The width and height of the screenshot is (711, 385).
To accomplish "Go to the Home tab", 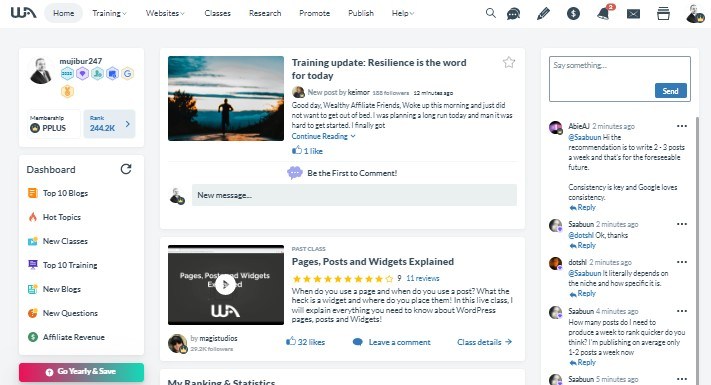I will tap(63, 13).
